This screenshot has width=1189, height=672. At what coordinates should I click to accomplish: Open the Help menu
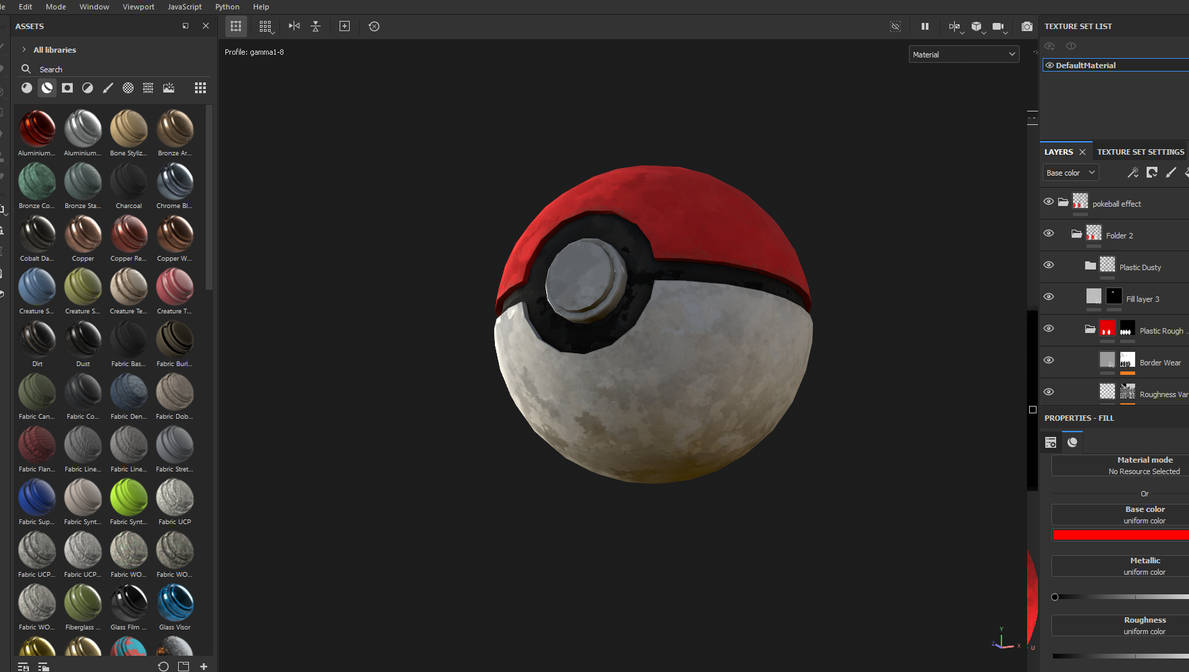coord(261,7)
